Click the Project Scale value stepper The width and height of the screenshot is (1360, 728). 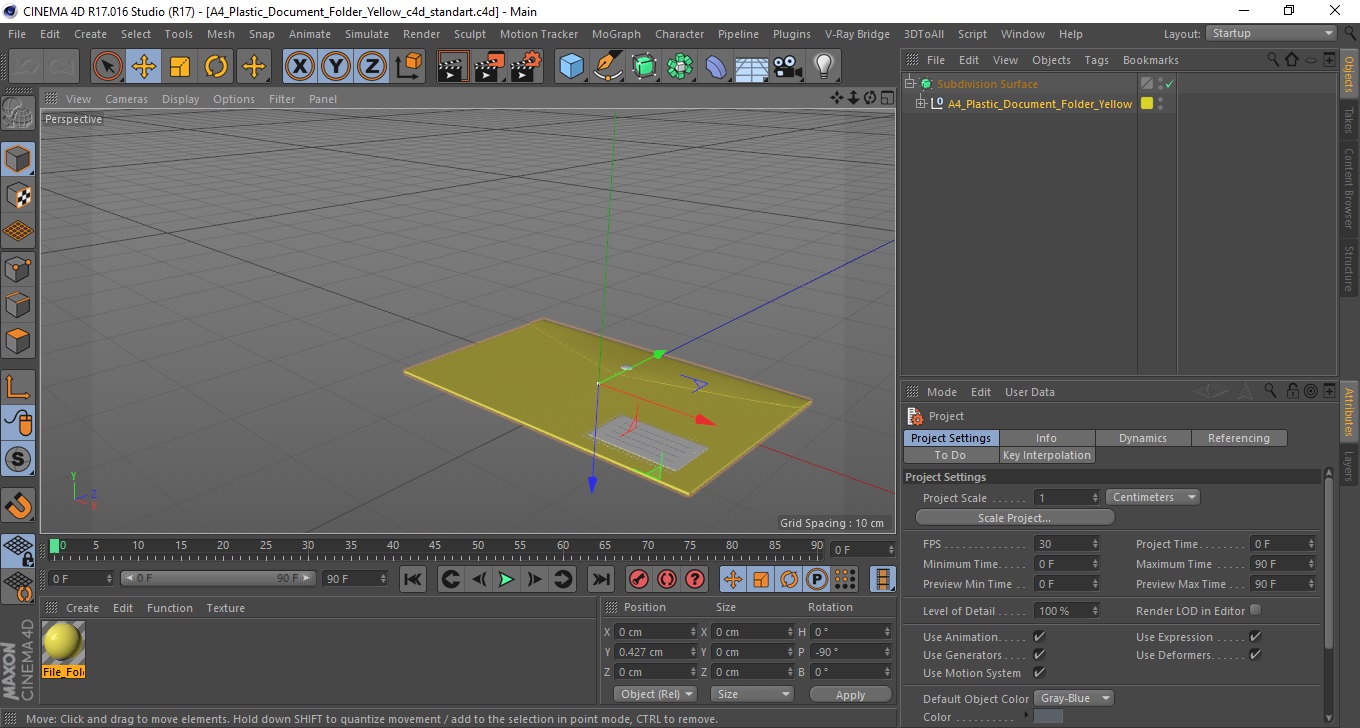tap(1095, 497)
